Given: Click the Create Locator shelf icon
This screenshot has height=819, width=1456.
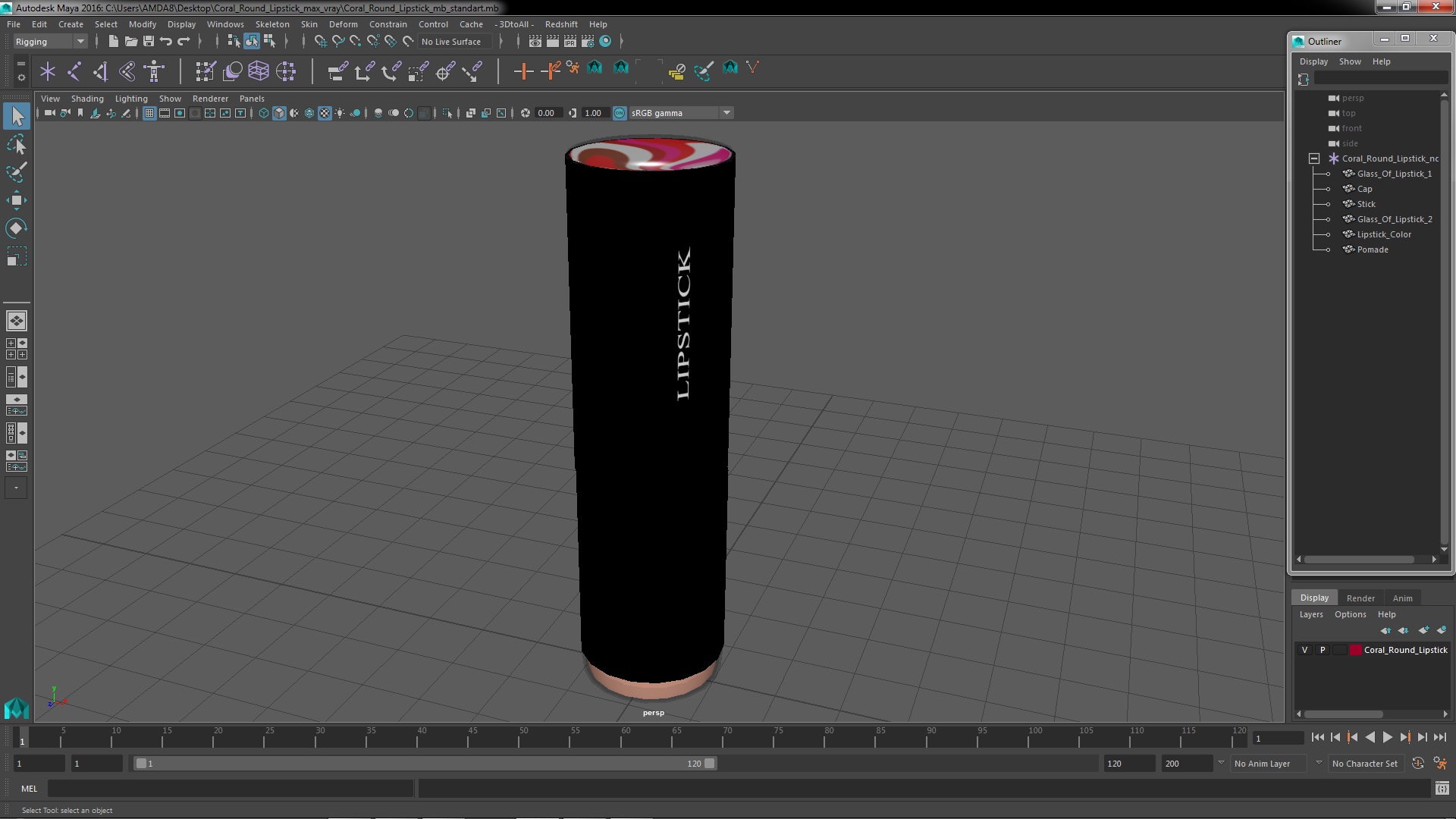Looking at the screenshot, I should [48, 71].
